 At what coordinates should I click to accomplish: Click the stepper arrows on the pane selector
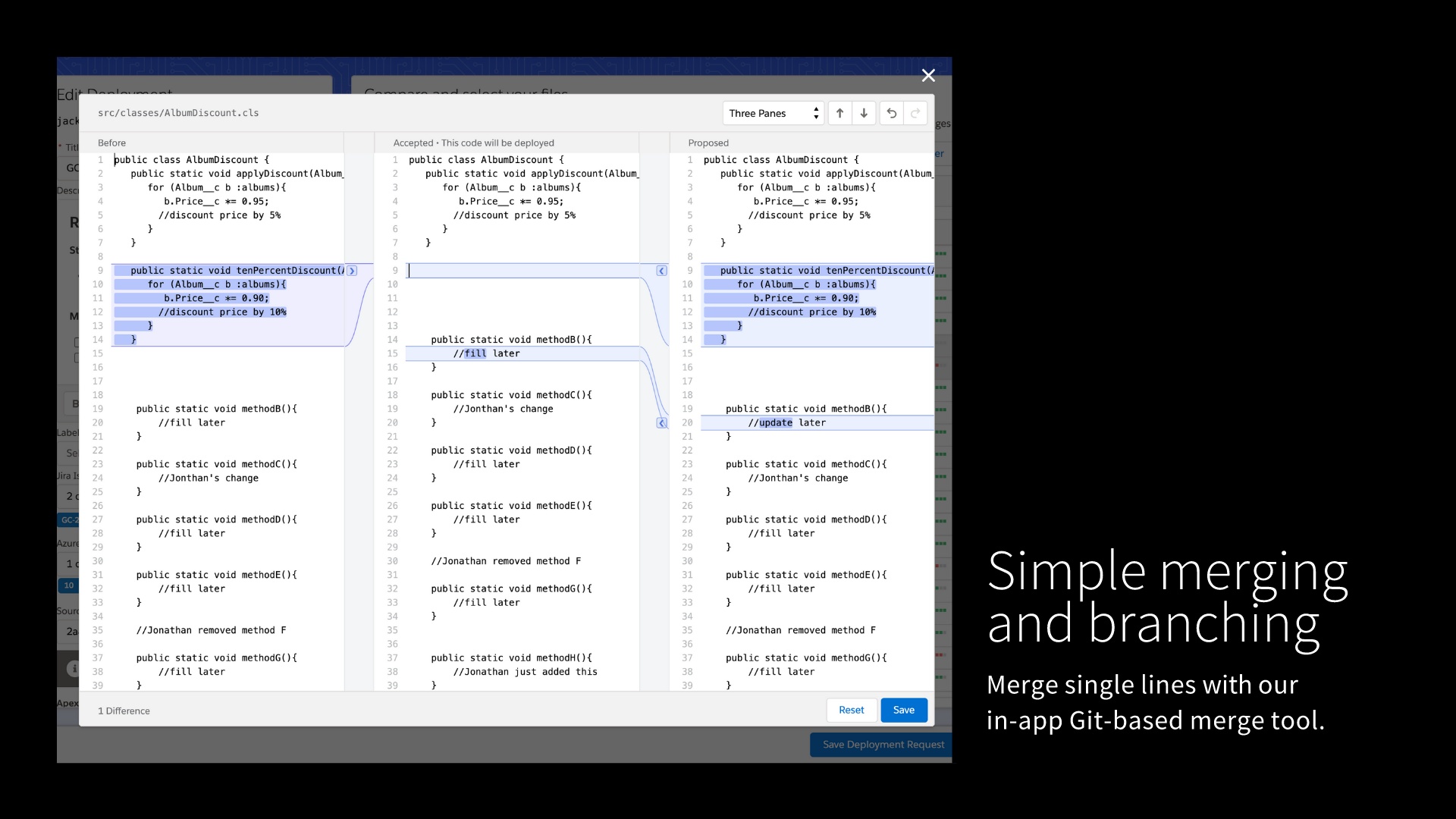[815, 112]
